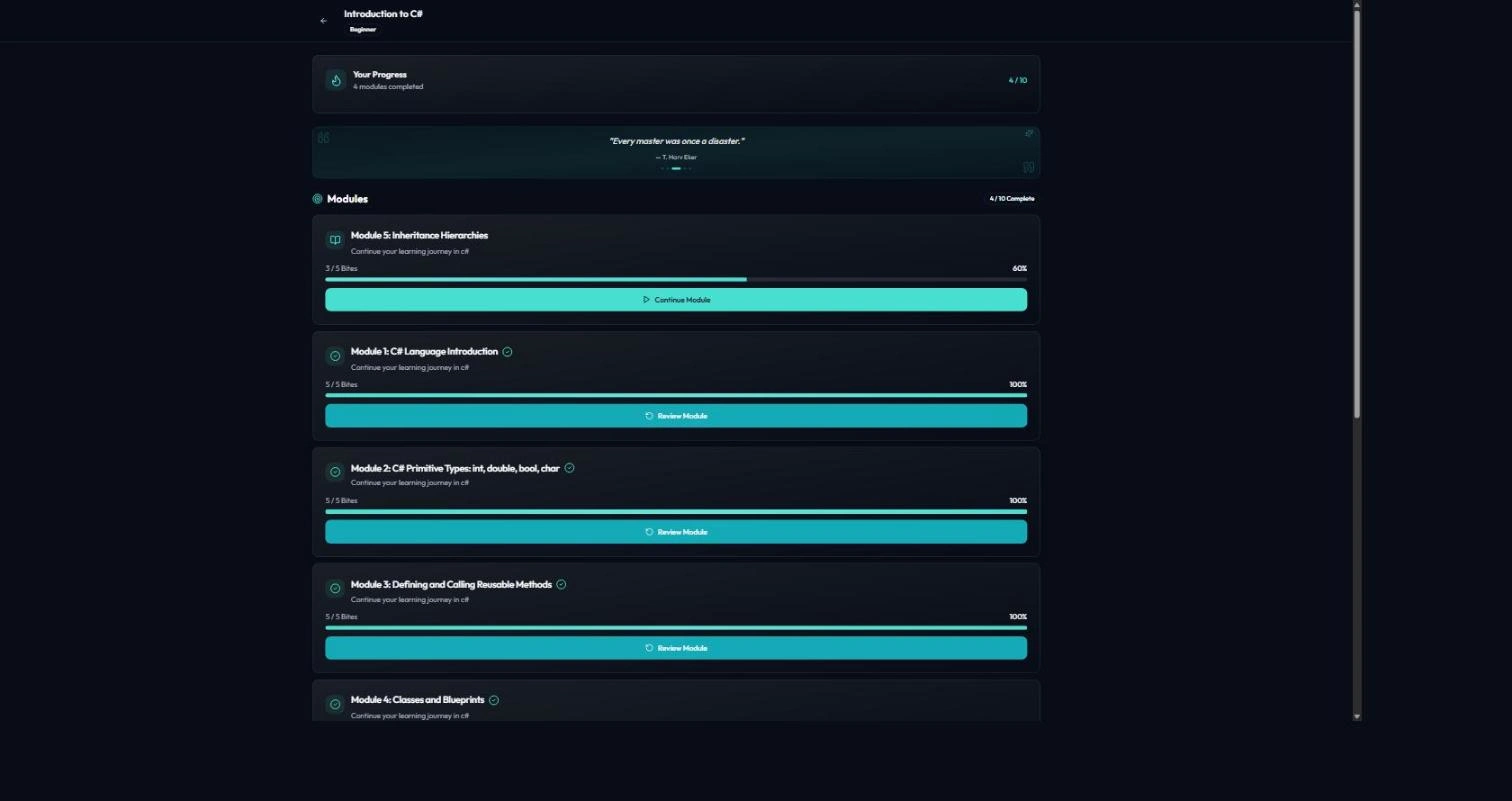Click the Module 5 progress bar at 60%
The image size is (1512, 801).
click(x=676, y=280)
